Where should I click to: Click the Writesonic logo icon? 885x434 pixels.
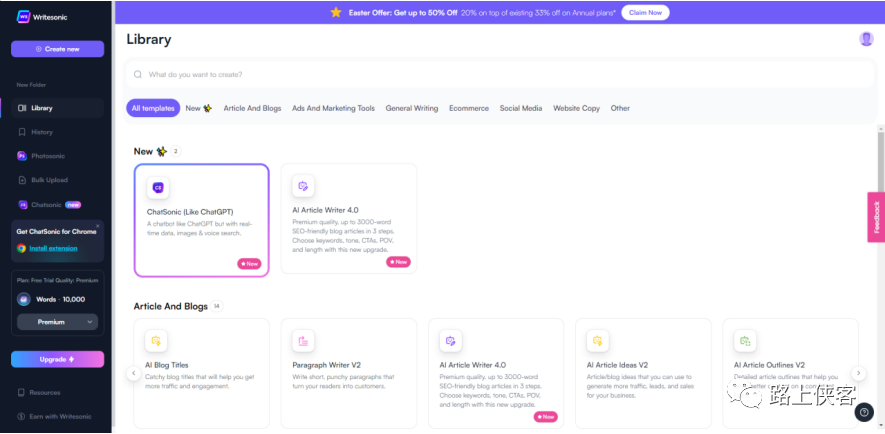23,17
